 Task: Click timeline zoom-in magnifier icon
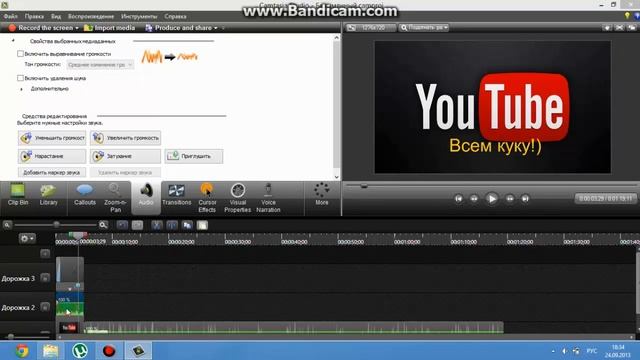pyautogui.click(x=103, y=225)
